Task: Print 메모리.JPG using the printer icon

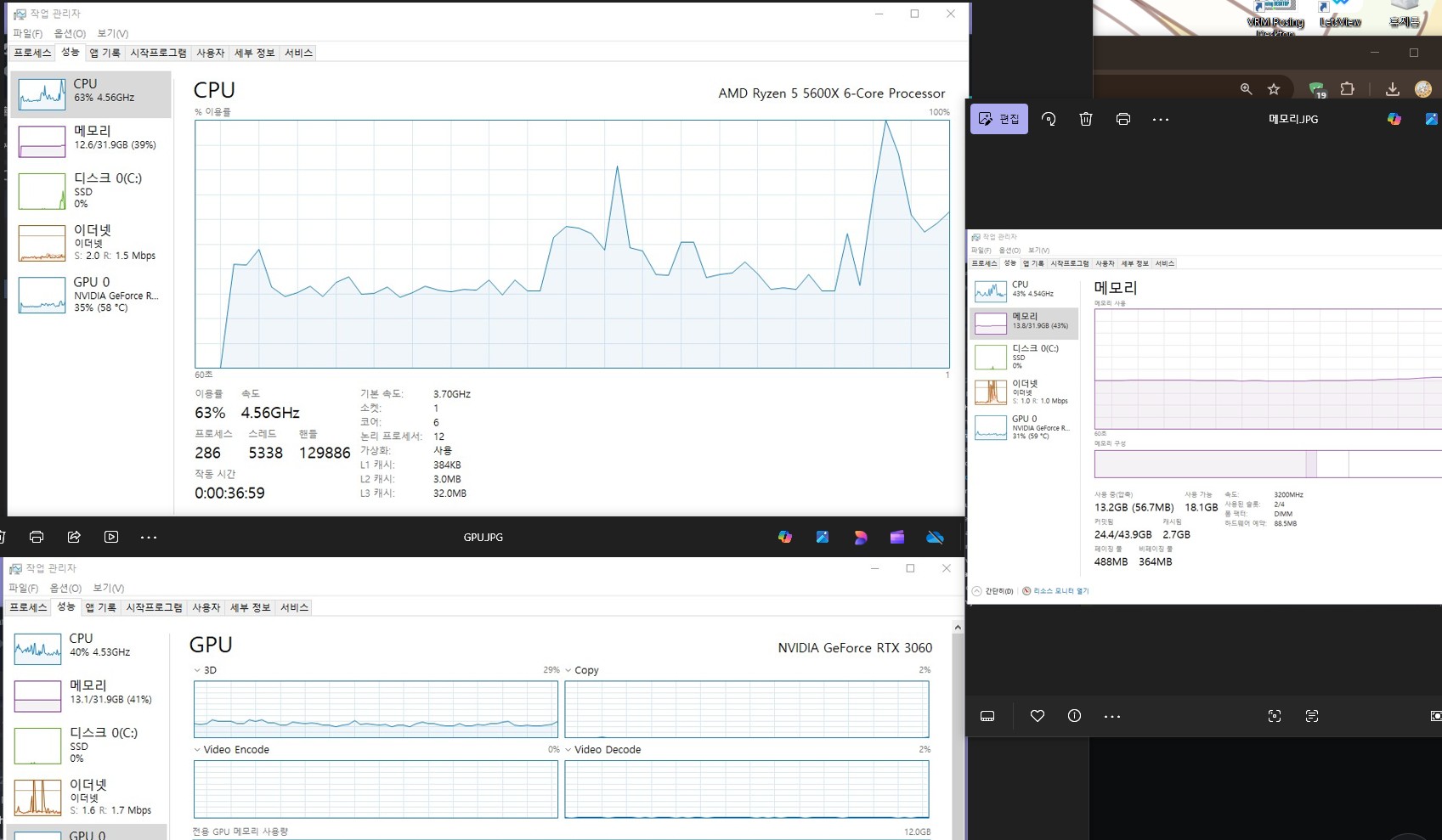Action: coord(1122,119)
